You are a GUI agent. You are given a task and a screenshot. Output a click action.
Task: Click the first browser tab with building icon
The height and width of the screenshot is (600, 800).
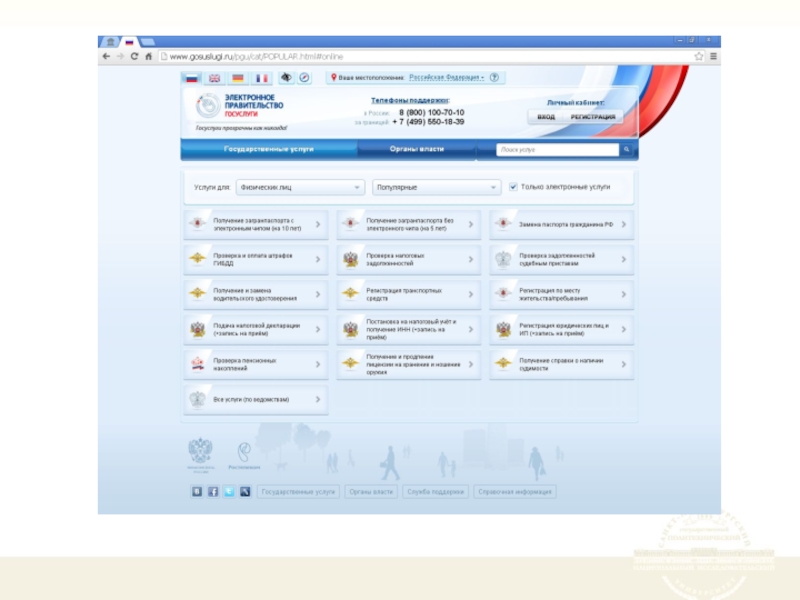coord(110,42)
